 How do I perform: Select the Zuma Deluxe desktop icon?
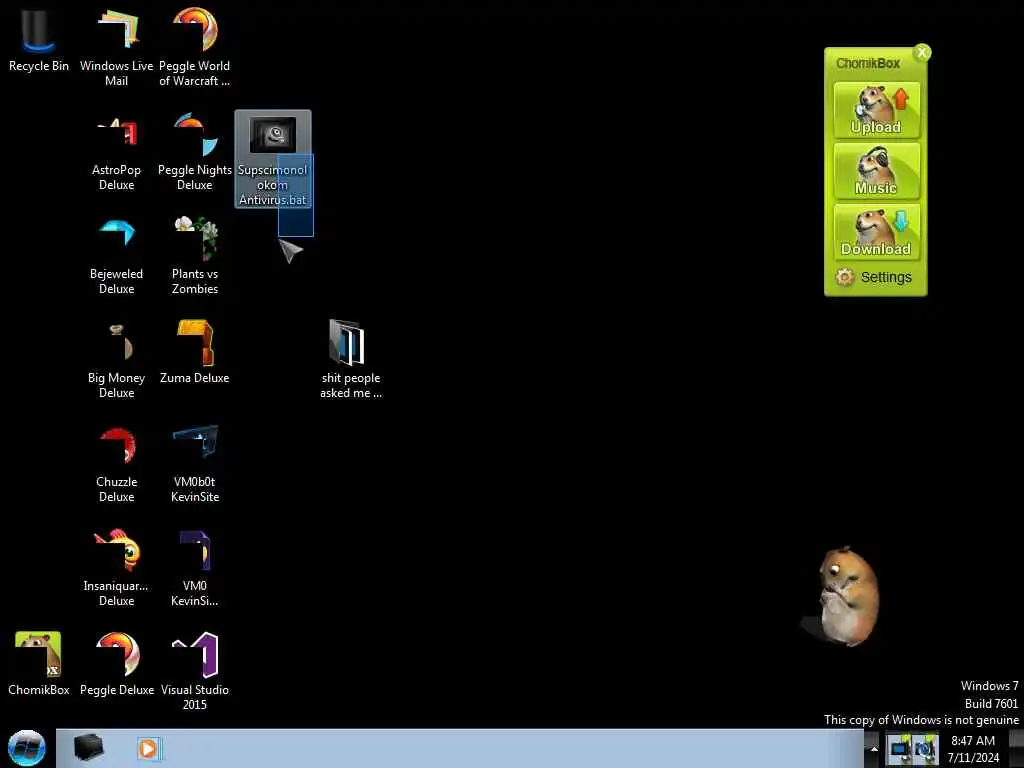195,353
